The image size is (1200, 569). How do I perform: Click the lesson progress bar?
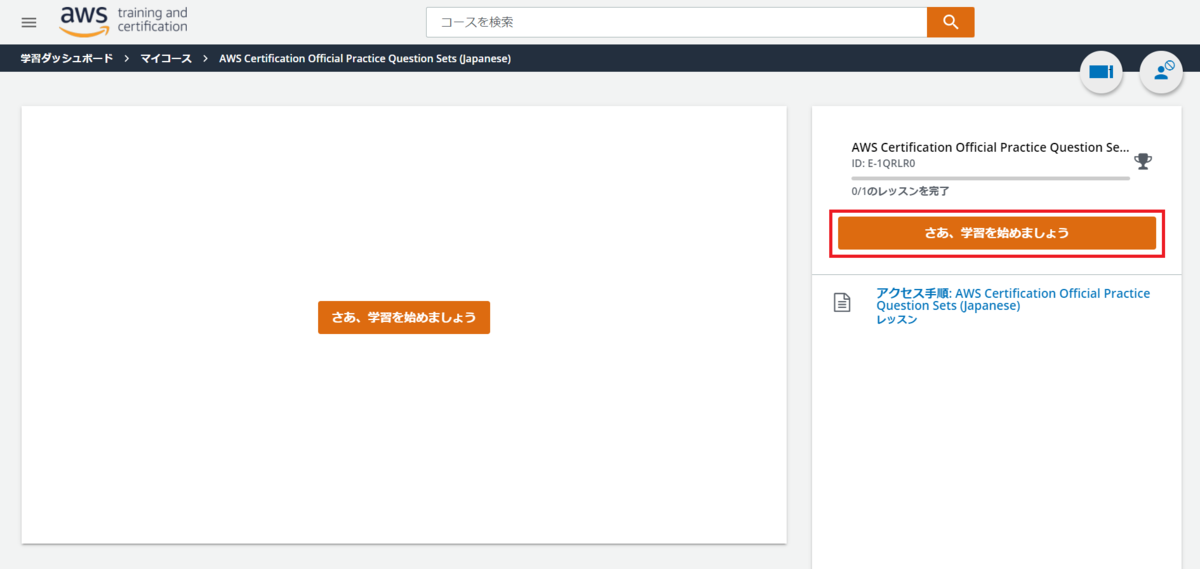[x=991, y=178]
